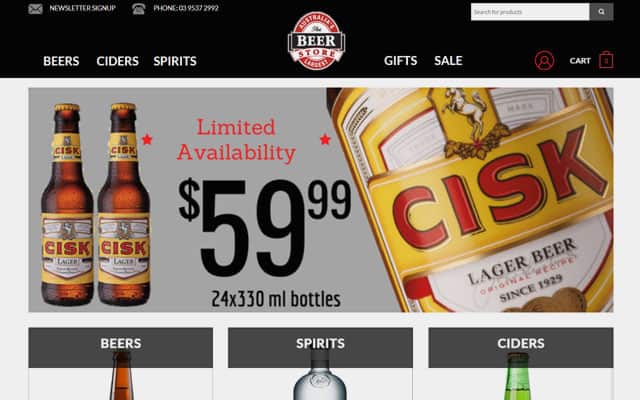The image size is (640, 400).
Task: Open the Beers category tile
Action: [121, 364]
